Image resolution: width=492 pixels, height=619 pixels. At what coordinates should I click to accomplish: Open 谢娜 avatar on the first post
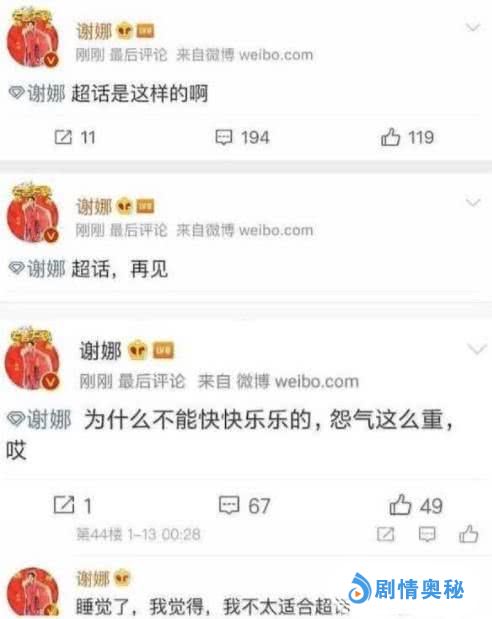33,38
